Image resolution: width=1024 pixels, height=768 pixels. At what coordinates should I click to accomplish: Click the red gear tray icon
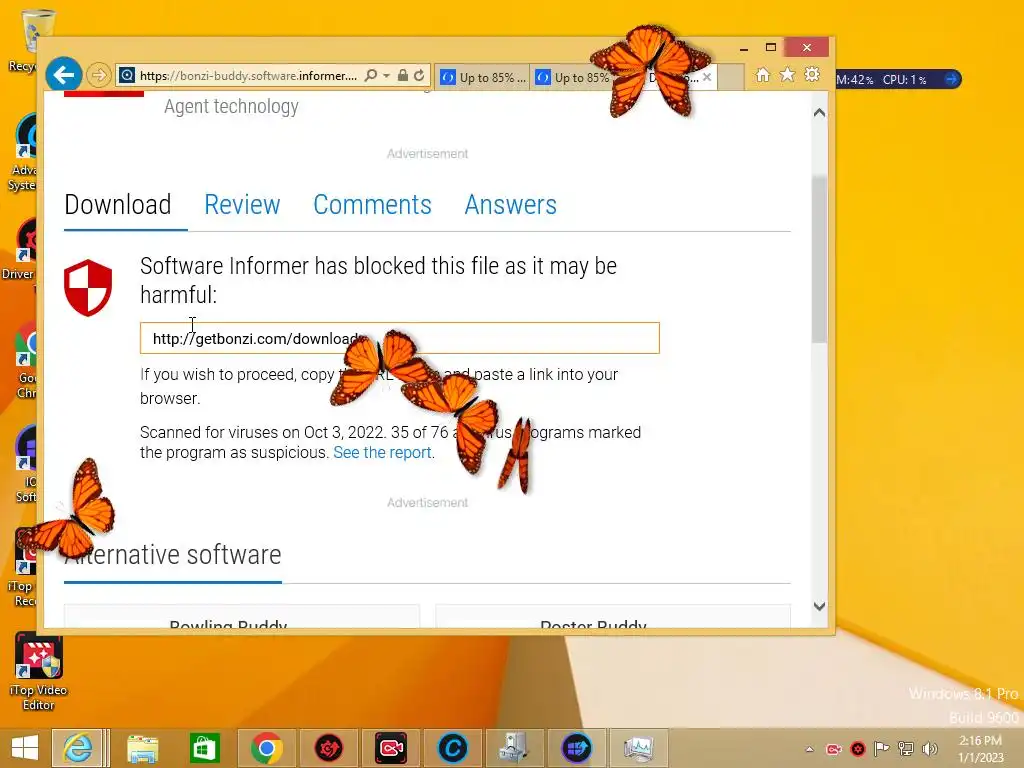(858, 749)
